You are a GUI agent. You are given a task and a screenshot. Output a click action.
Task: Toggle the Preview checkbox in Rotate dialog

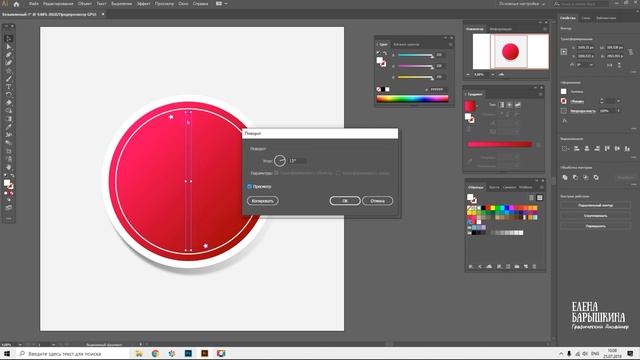[x=249, y=187]
